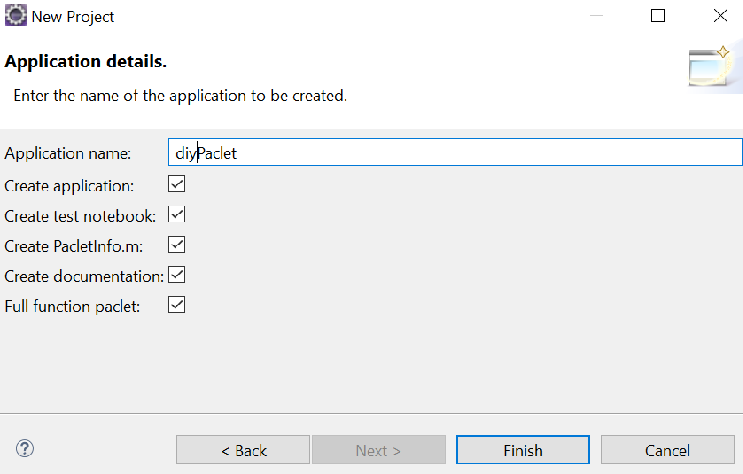Click the Workbench gear icon in title bar
The image size is (743, 474).
coord(16,16)
